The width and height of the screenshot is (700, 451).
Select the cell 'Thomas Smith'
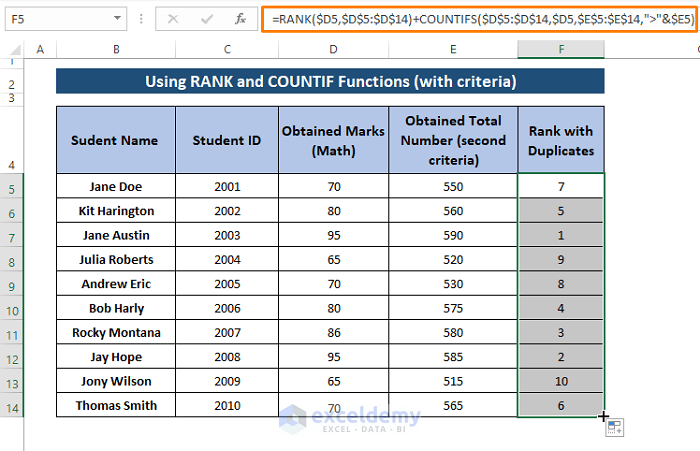click(x=116, y=405)
